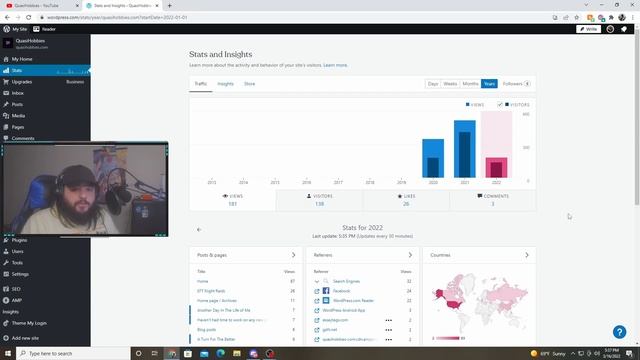
Task: Select the Visitors stat tab
Action: pyautogui.click(x=319, y=200)
